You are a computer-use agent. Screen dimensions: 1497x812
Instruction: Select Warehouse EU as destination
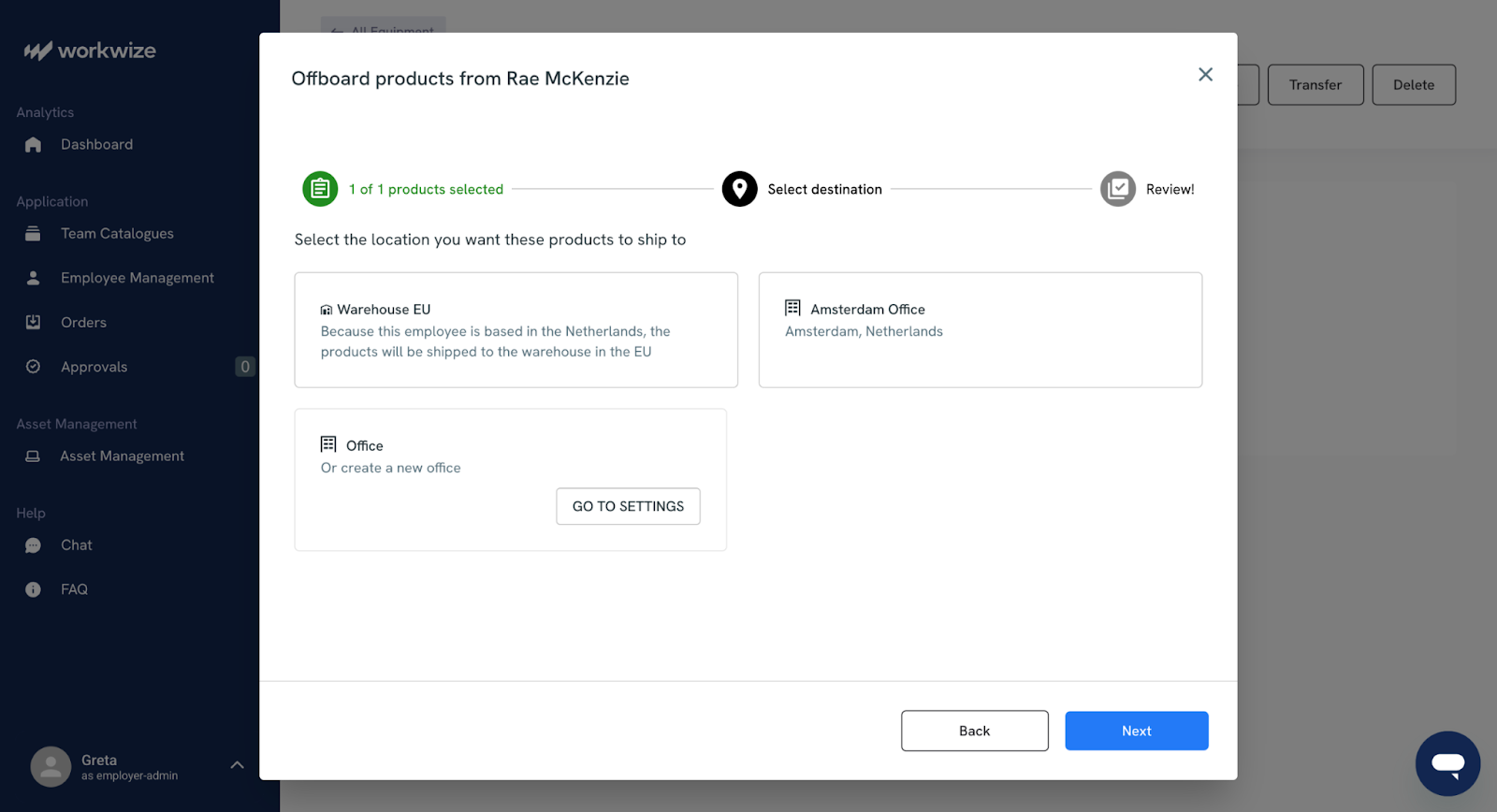[x=516, y=330]
